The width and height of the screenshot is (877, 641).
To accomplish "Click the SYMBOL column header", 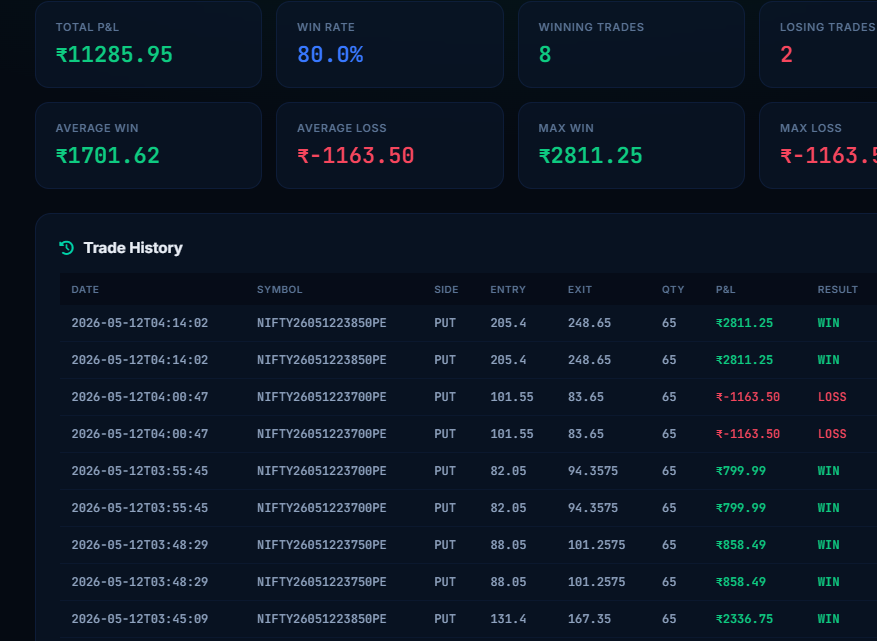I will point(280,289).
